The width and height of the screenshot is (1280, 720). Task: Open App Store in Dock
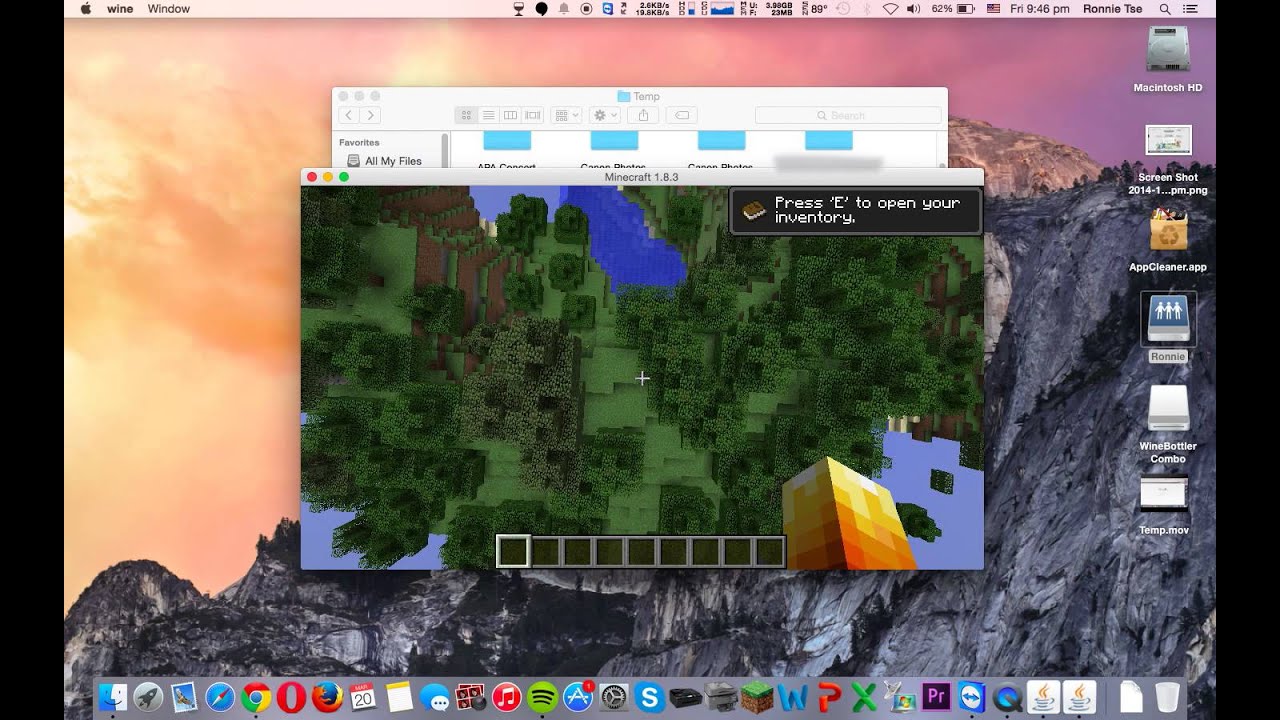(x=578, y=696)
